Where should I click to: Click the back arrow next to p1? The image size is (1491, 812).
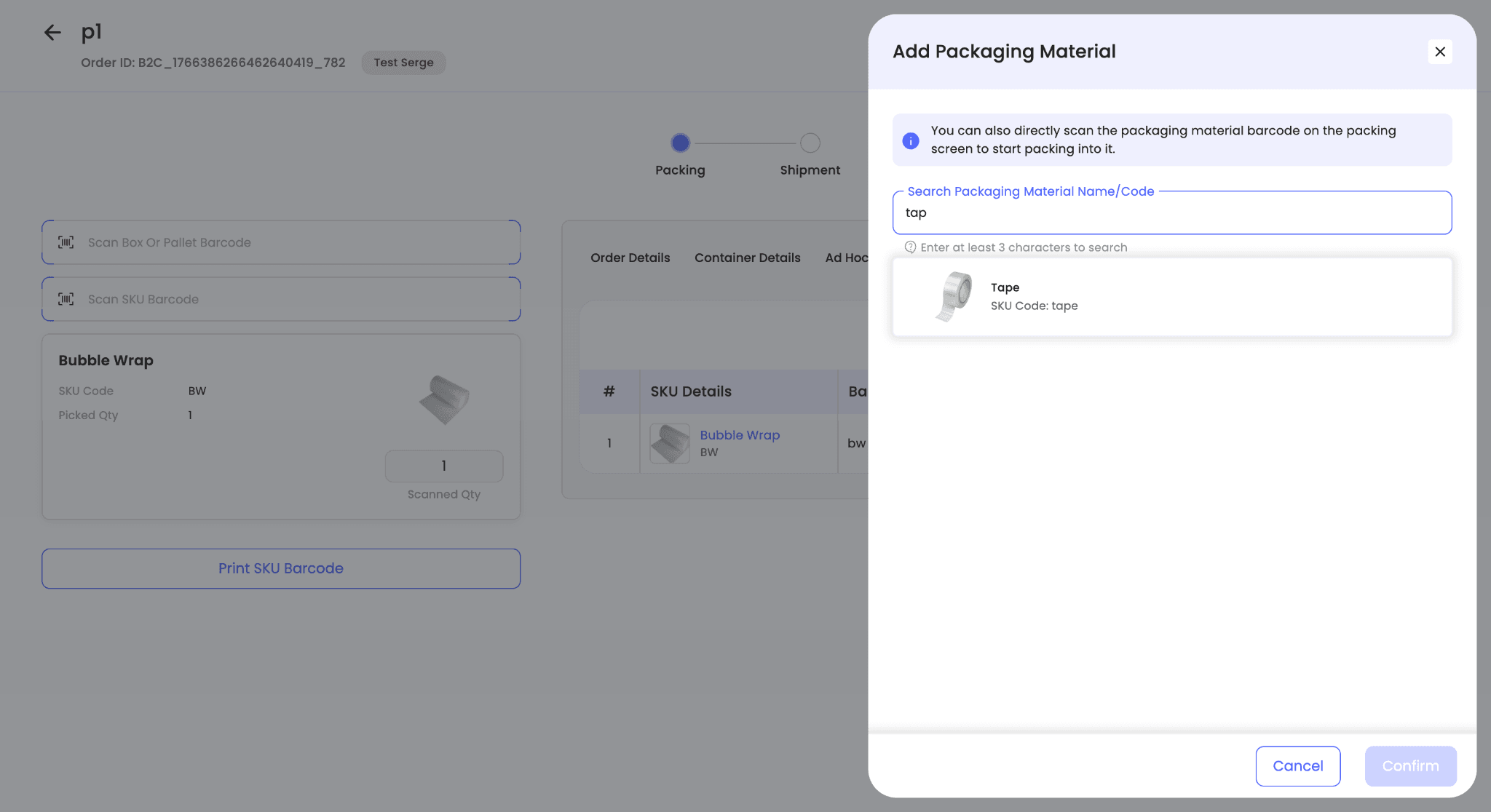(52, 33)
